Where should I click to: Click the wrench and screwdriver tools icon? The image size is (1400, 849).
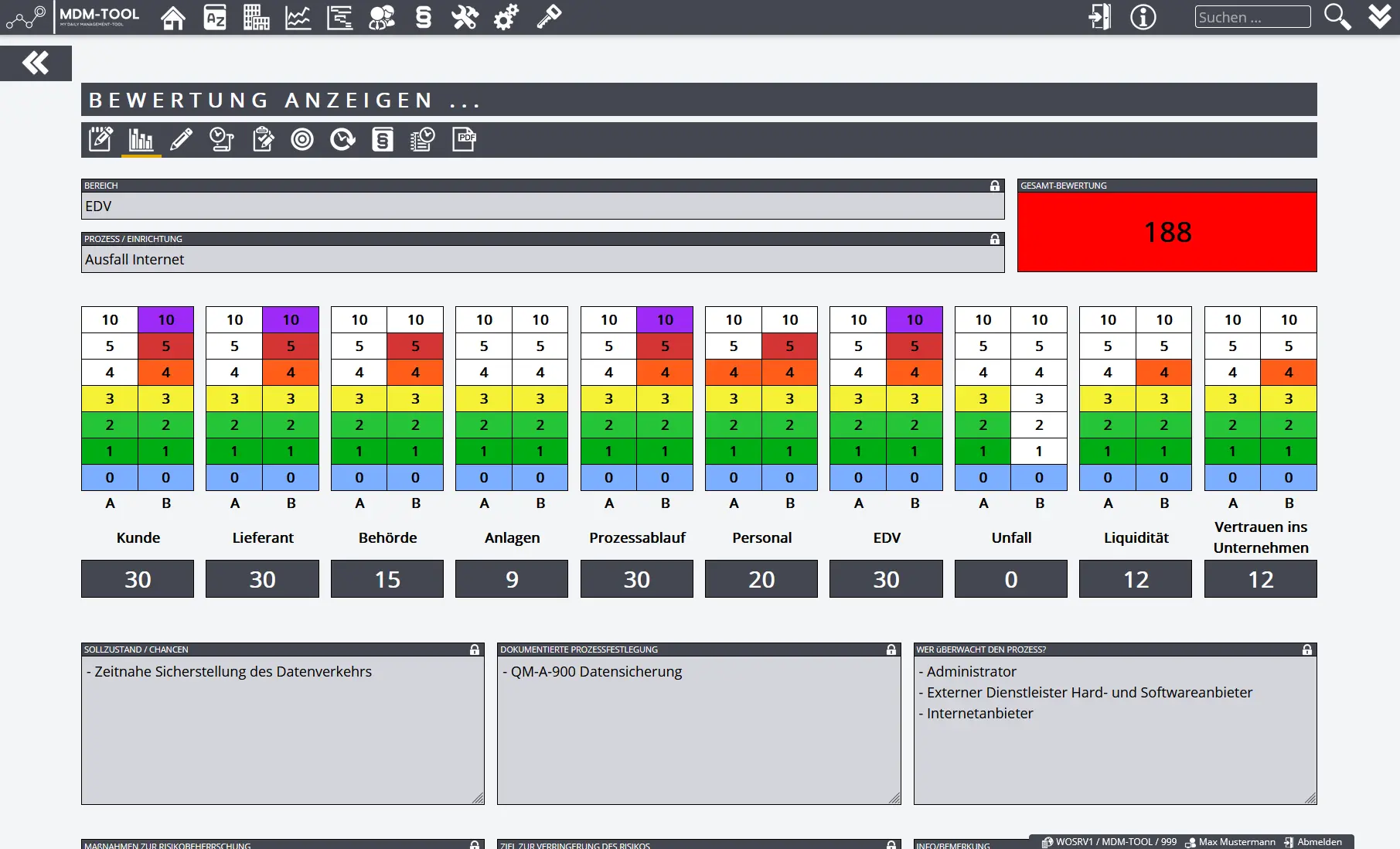[x=465, y=17]
